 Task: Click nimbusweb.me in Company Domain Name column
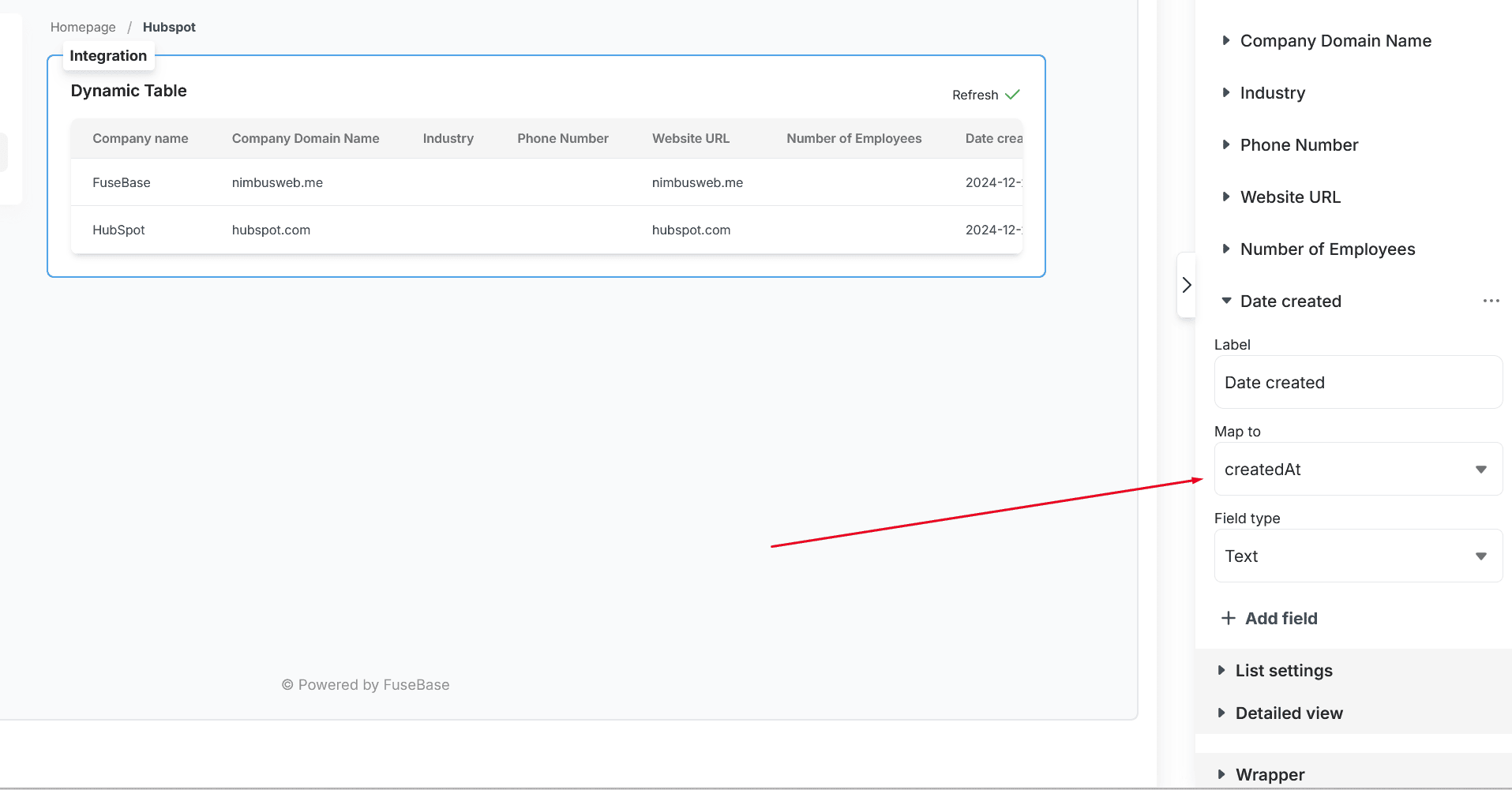coord(277,182)
